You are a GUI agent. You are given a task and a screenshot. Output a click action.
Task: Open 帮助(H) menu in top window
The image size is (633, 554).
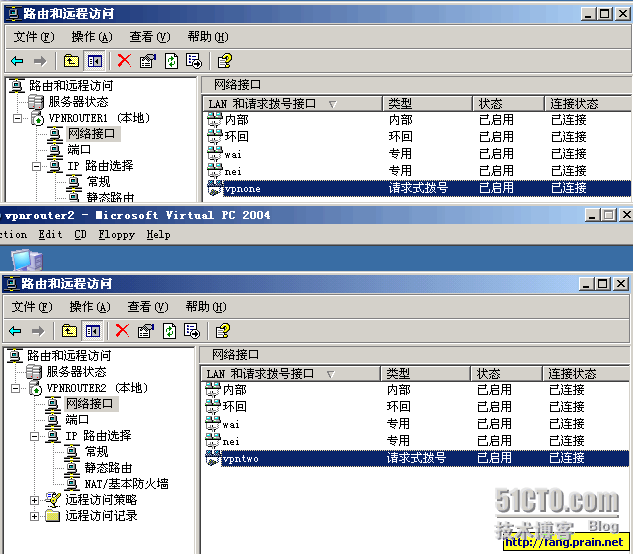pos(208,37)
